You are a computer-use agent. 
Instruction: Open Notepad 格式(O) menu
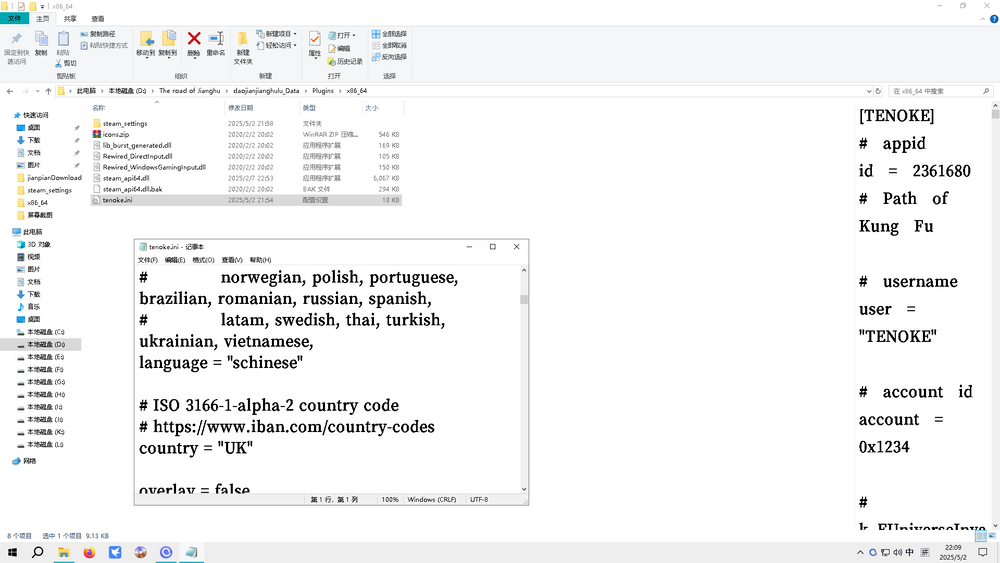tap(203, 260)
